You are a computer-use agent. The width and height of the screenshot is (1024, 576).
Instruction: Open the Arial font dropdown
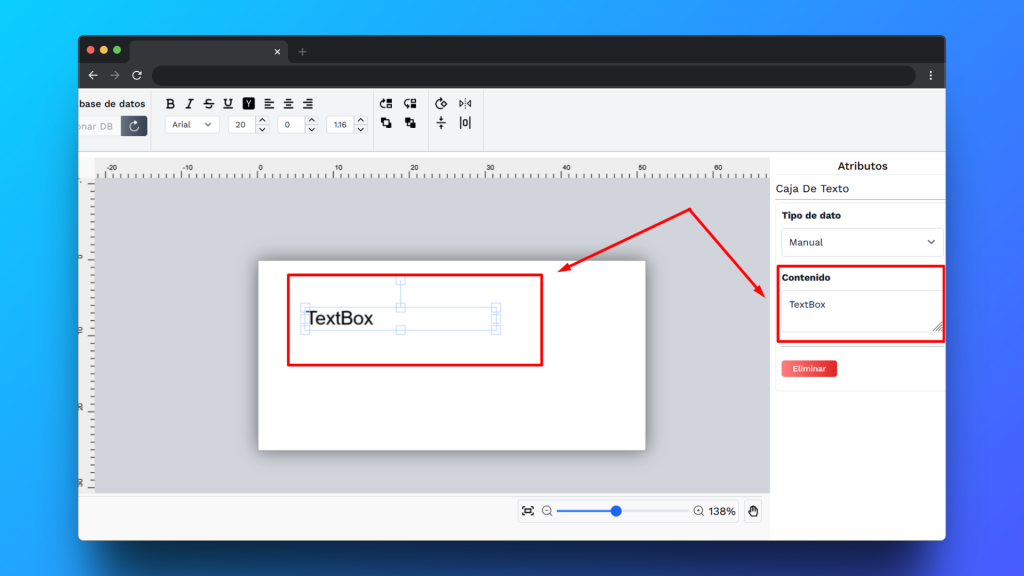(x=192, y=124)
